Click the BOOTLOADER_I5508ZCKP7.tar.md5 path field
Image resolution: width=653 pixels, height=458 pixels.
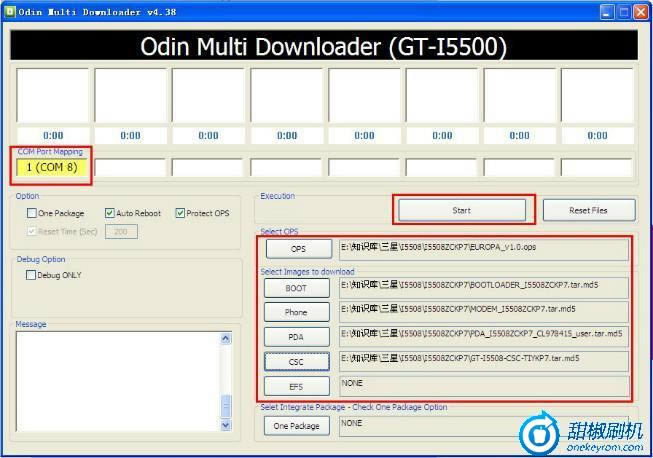(484, 288)
